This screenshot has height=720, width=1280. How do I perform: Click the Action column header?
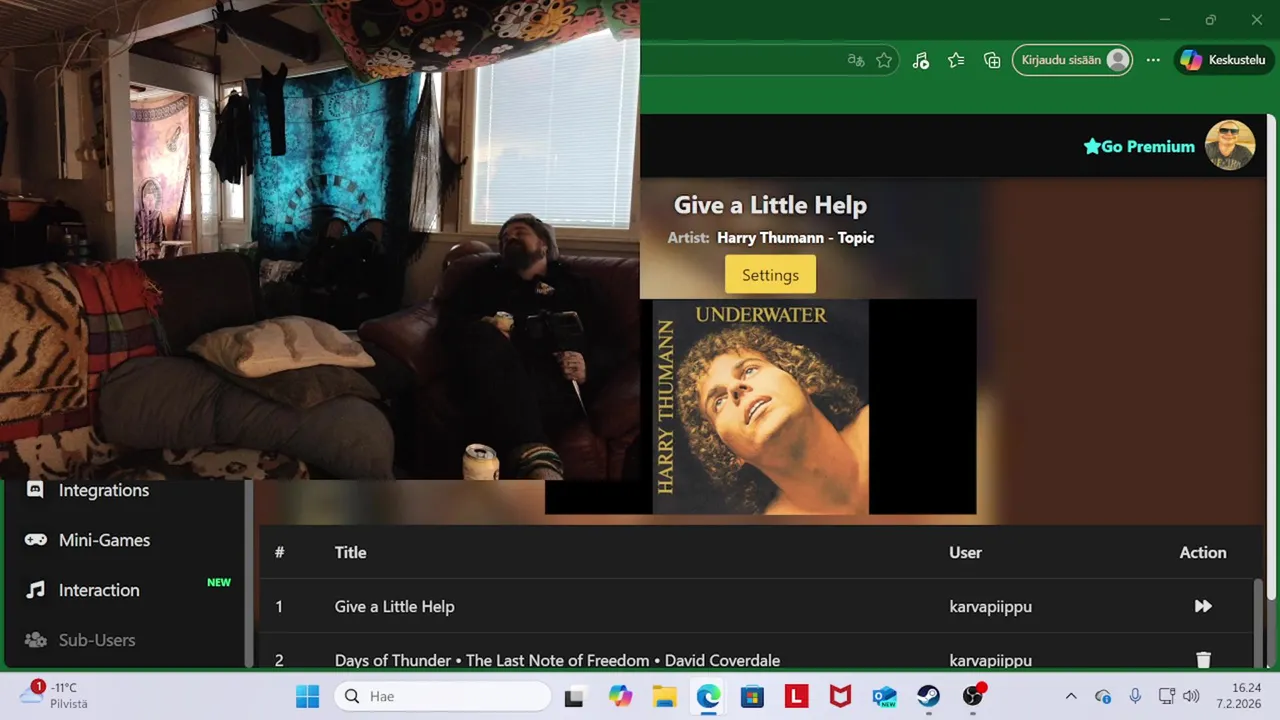(x=1203, y=552)
